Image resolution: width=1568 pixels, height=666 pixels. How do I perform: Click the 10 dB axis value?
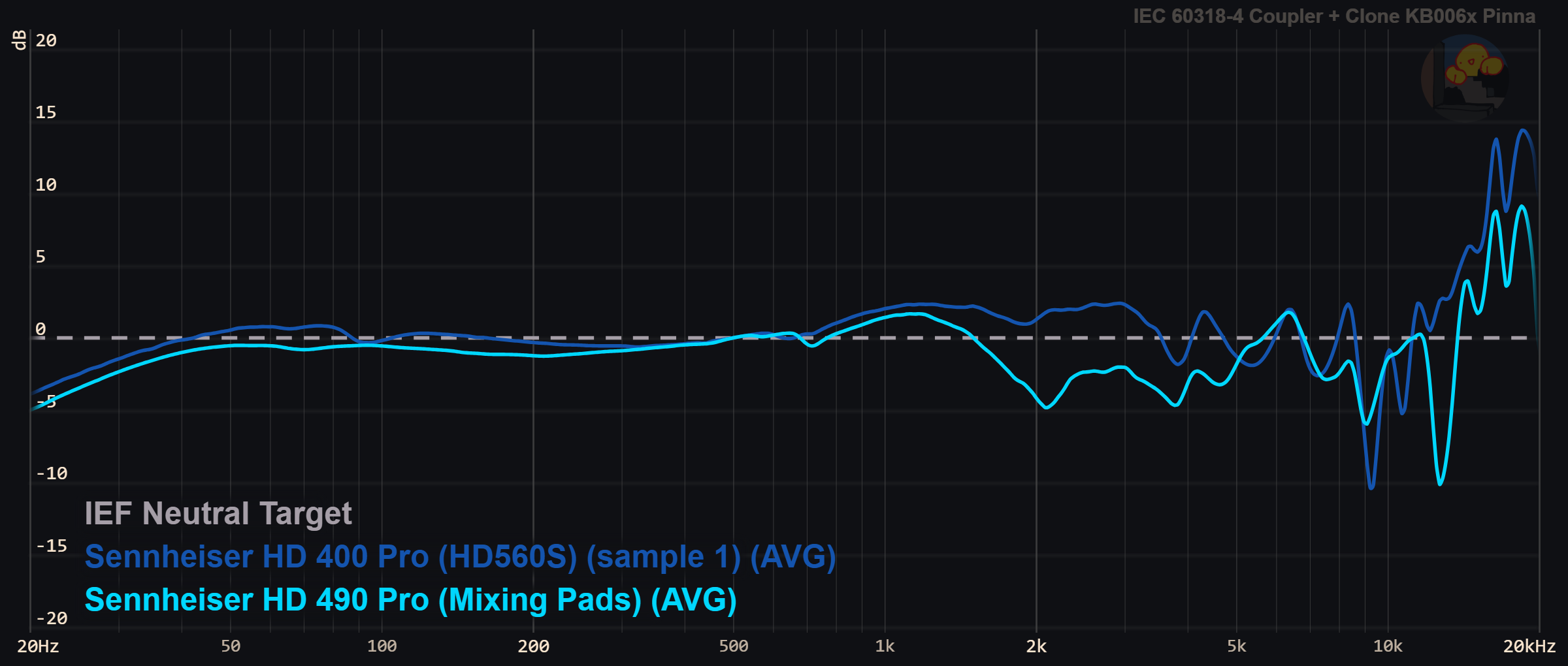(46, 185)
